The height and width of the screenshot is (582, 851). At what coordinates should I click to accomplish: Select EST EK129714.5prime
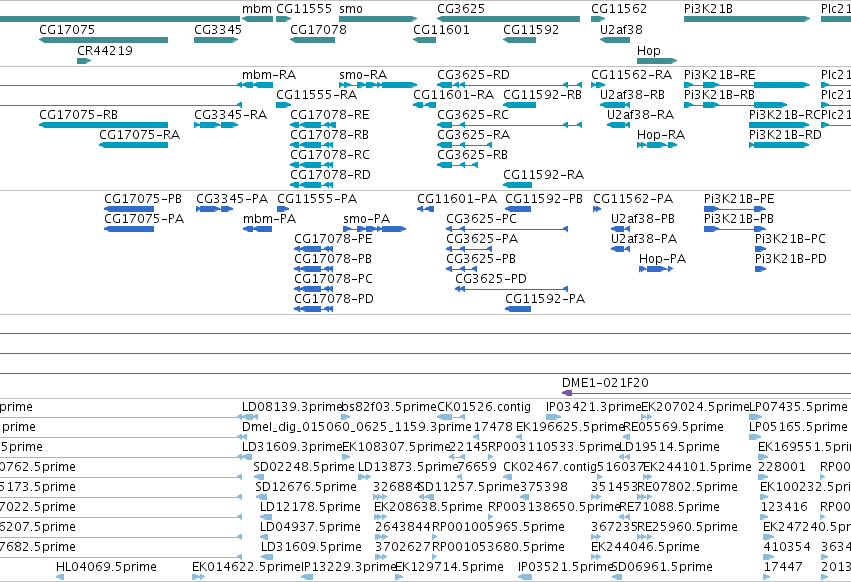[x=449, y=567]
